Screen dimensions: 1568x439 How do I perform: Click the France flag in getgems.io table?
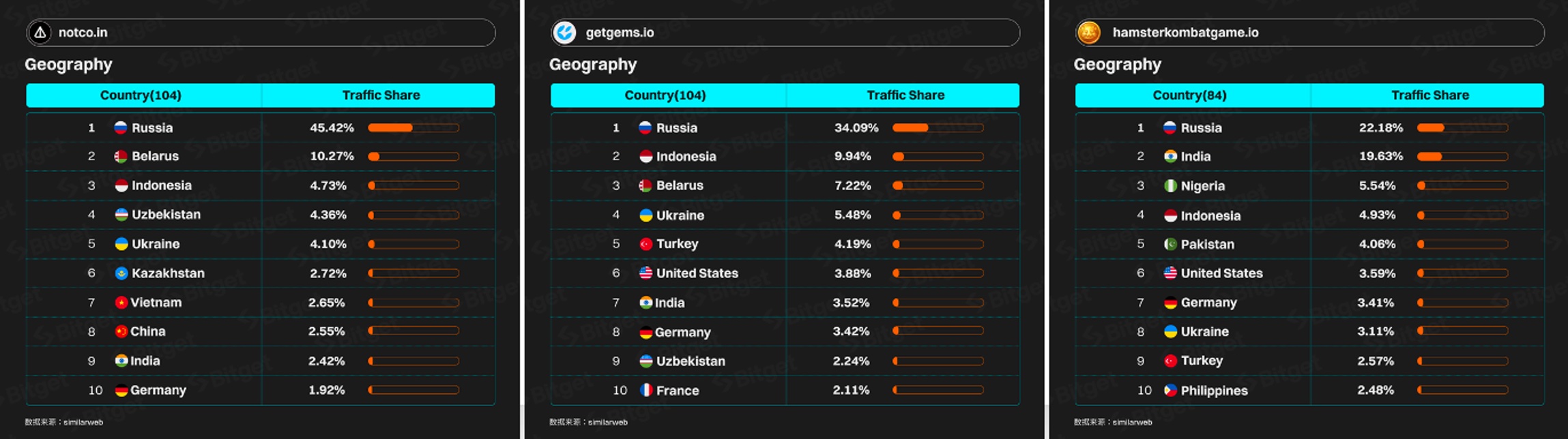click(645, 390)
